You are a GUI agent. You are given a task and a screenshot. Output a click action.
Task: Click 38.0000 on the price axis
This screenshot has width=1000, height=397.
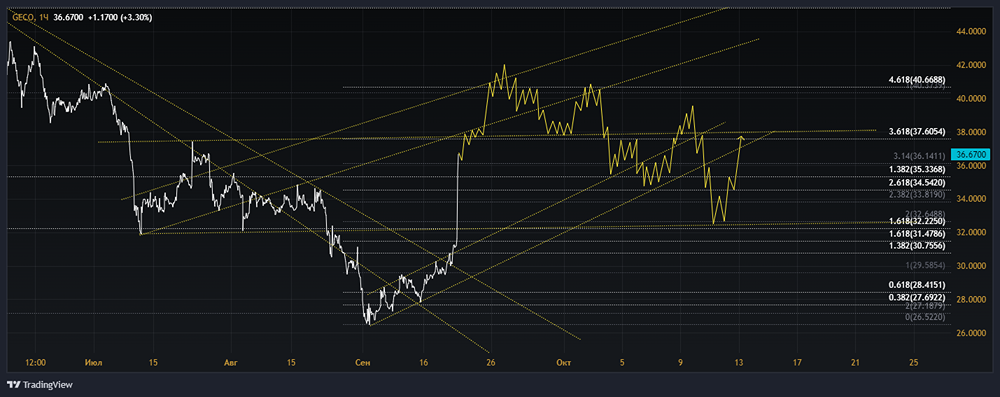tap(972, 132)
